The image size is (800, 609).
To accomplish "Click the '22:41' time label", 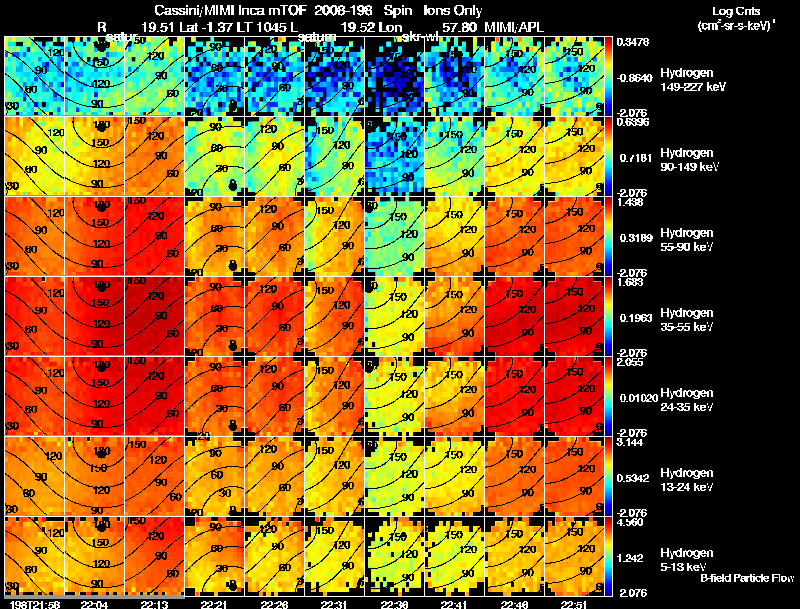I will (x=454, y=604).
